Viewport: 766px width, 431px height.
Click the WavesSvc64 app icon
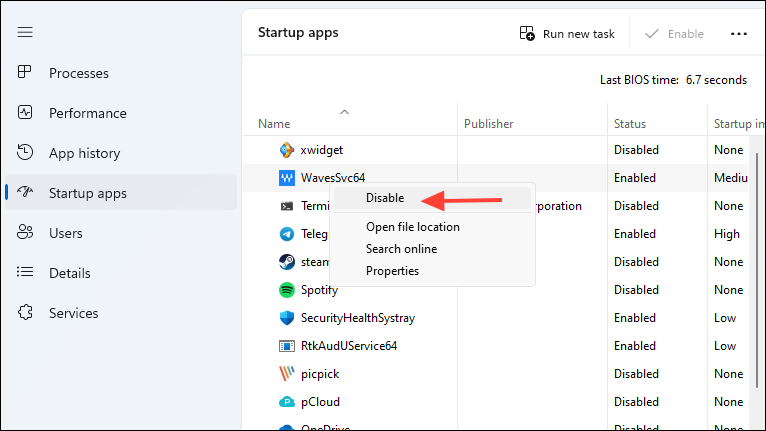[x=287, y=178]
